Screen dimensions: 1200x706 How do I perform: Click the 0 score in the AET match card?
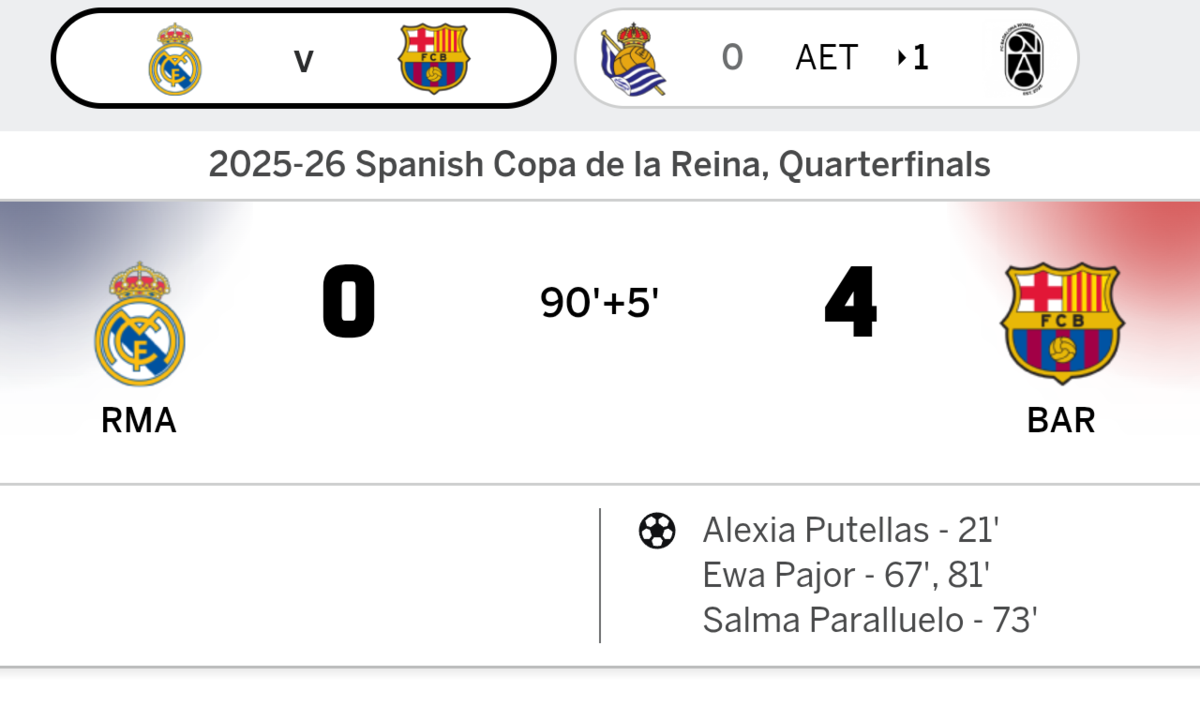[x=732, y=58]
